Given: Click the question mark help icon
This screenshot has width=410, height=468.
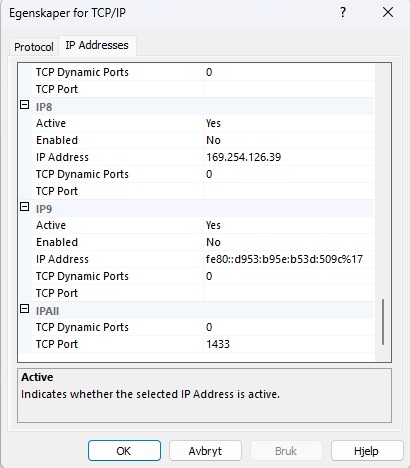Looking at the screenshot, I should point(343,13).
